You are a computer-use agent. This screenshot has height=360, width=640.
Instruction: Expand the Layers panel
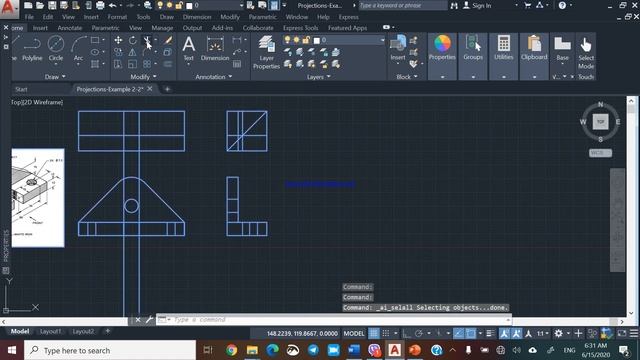click(x=319, y=77)
